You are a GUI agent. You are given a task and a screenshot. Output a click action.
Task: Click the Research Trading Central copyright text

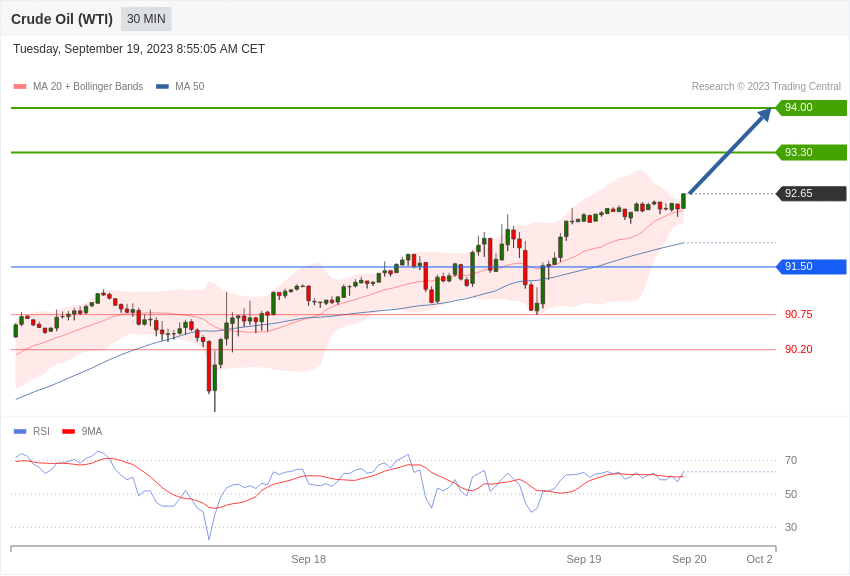[x=766, y=87]
